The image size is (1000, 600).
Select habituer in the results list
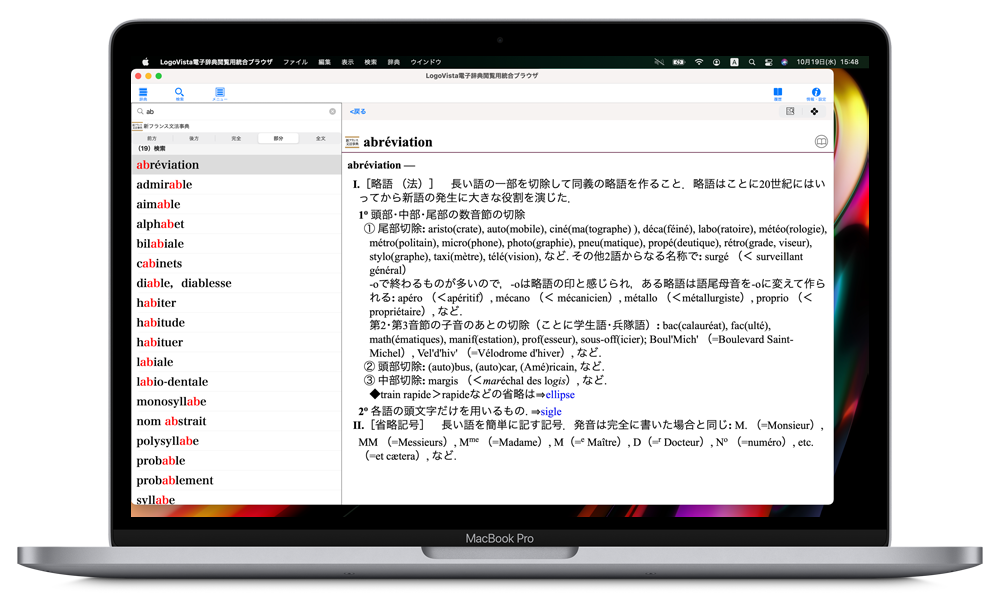[x=236, y=342]
